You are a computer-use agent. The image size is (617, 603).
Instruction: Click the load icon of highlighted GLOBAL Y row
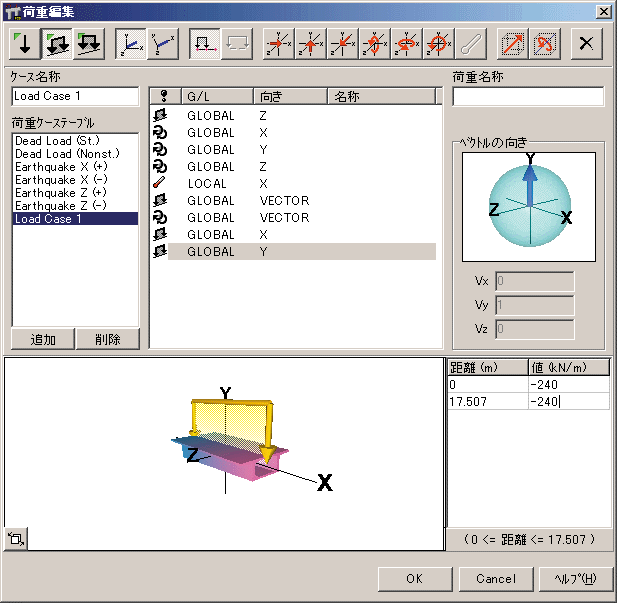tap(160, 251)
